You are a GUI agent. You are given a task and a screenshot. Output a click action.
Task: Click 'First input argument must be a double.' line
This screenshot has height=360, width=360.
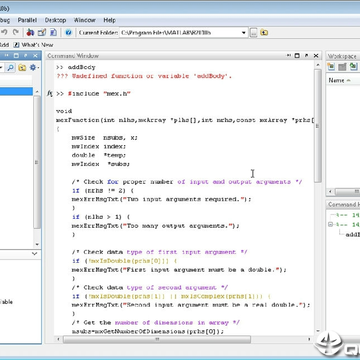point(179,270)
